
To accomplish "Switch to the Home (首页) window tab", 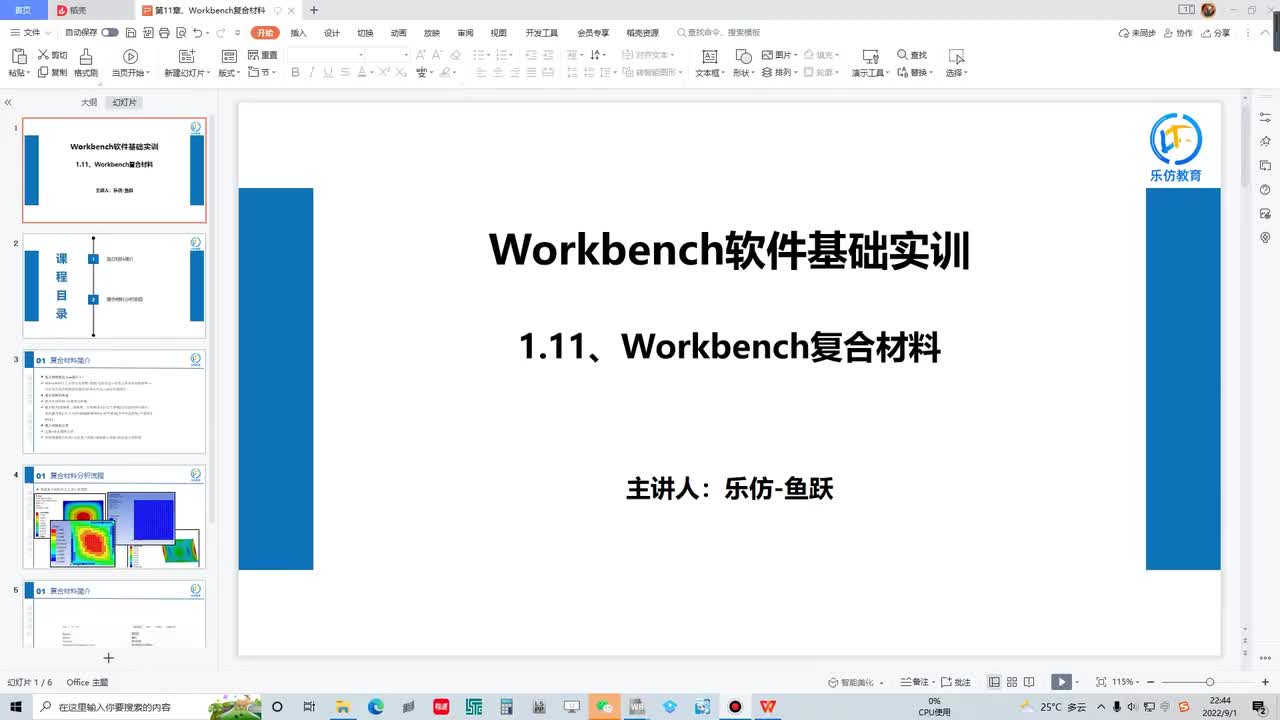I will coord(22,10).
